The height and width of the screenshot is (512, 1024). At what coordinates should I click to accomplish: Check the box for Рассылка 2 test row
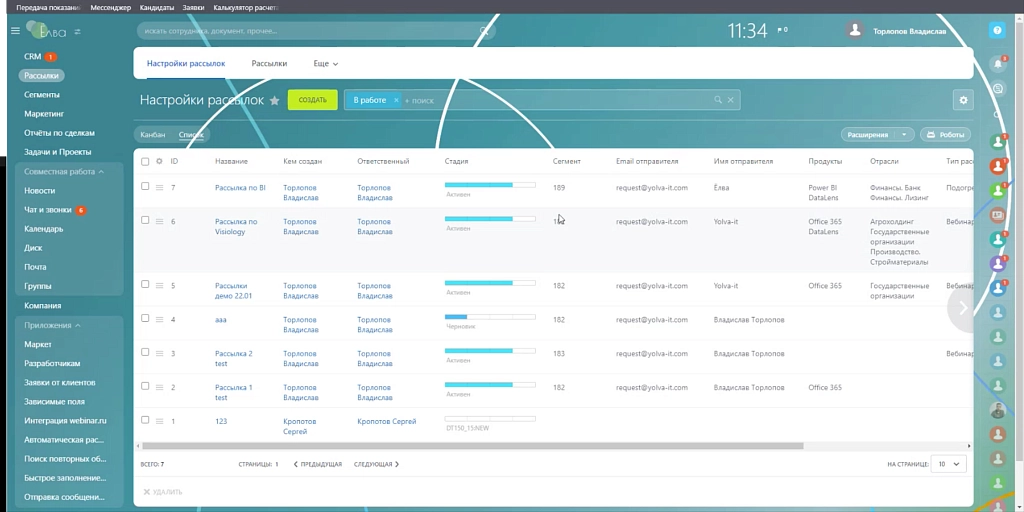tap(145, 352)
